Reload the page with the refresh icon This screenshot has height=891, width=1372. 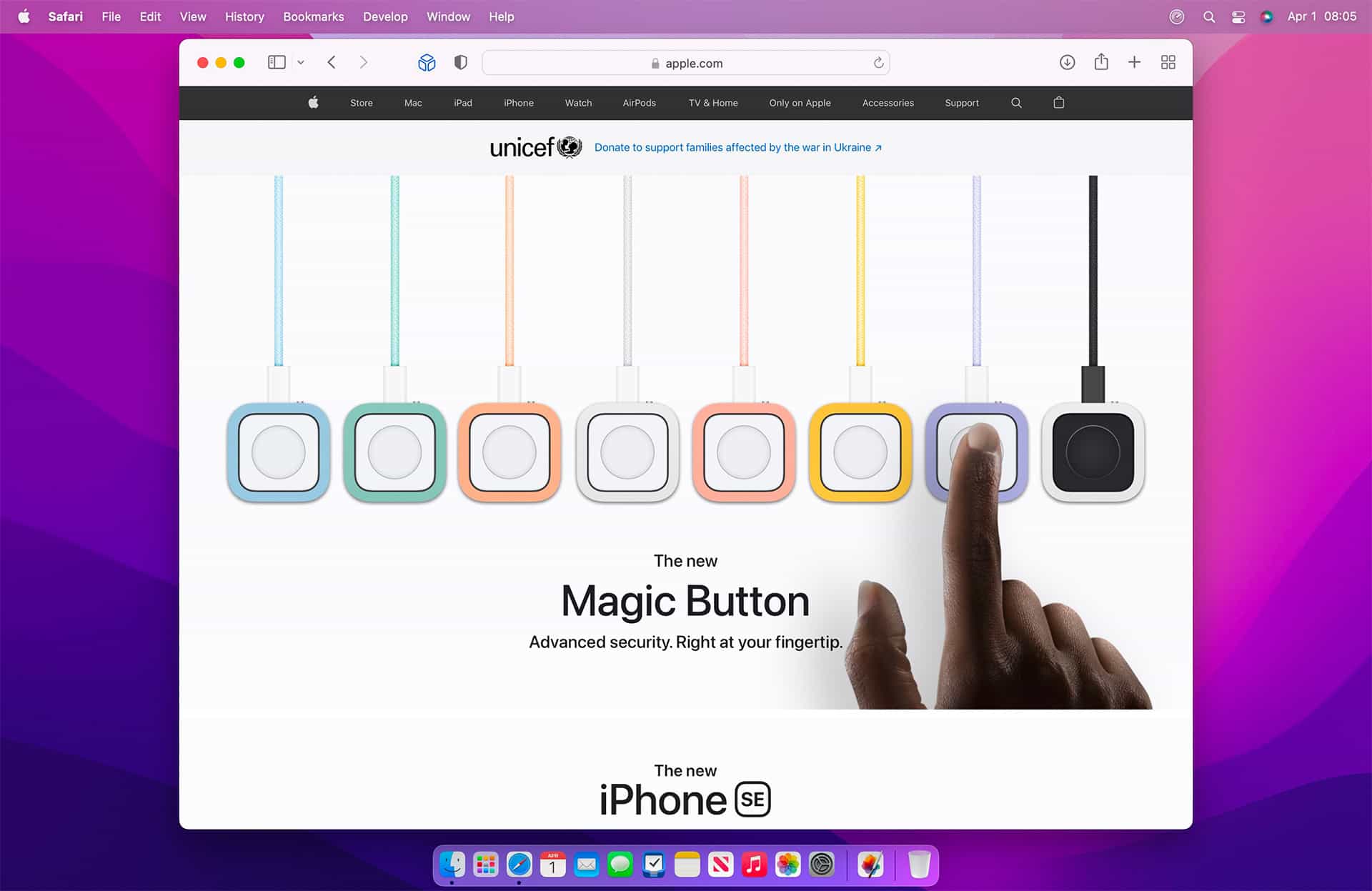878,63
